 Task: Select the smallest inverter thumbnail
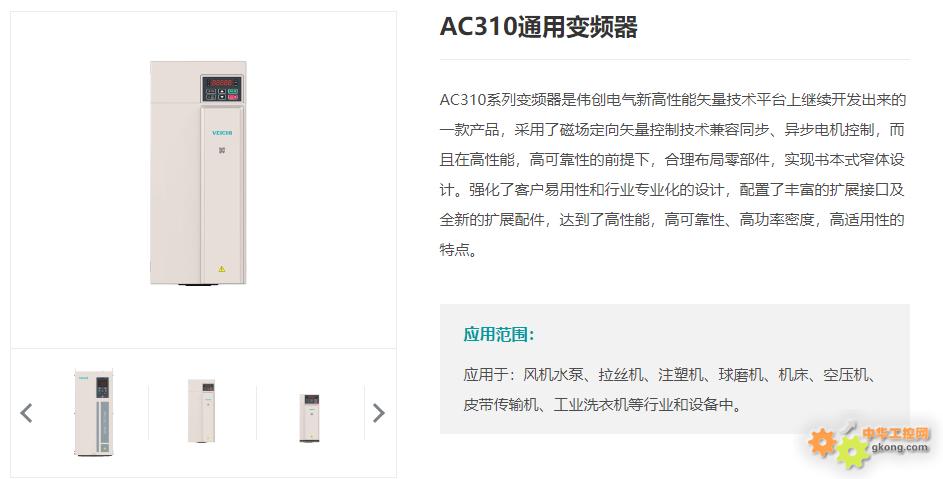click(310, 418)
